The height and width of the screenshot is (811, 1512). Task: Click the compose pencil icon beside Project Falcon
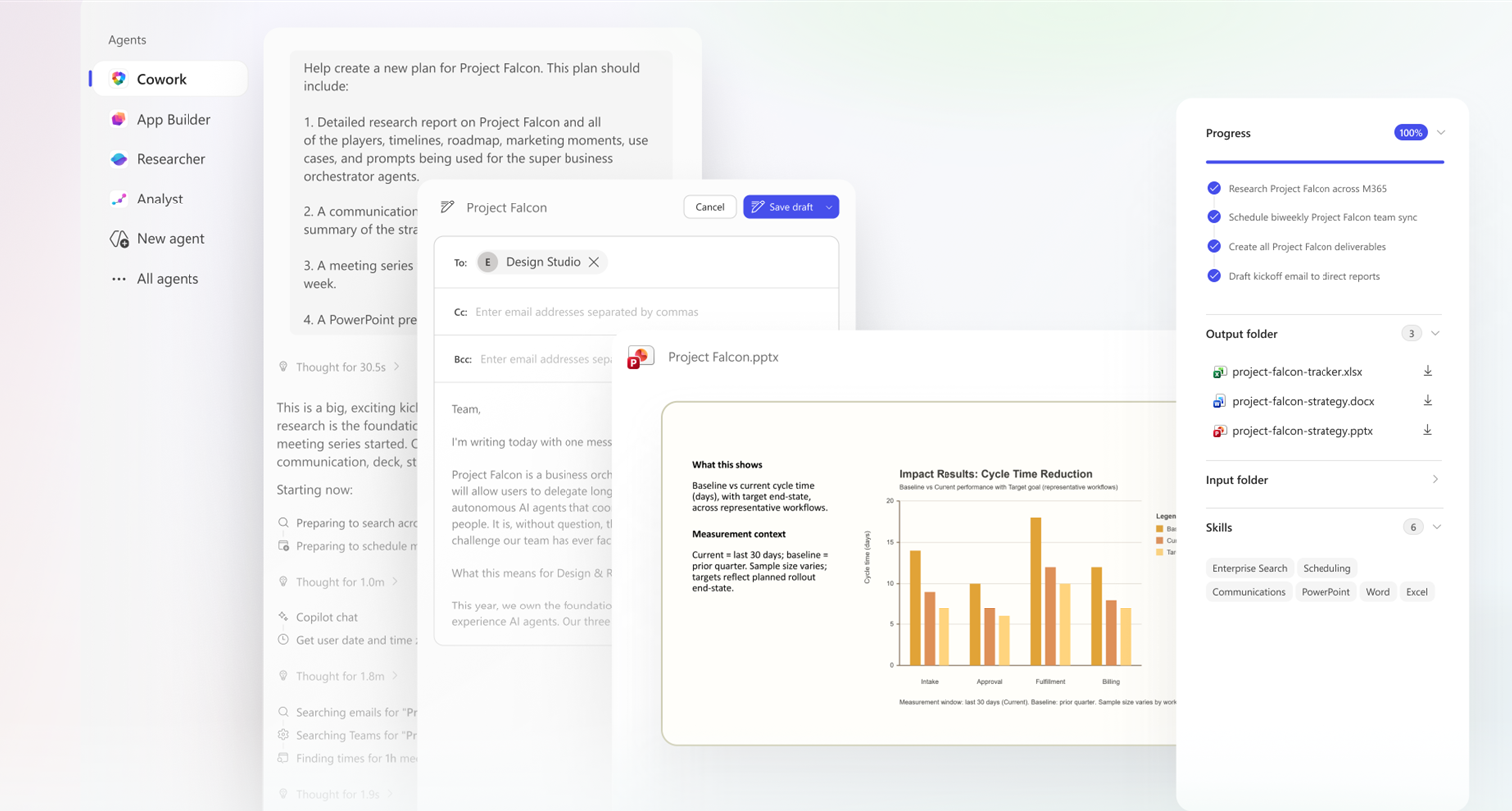click(448, 207)
